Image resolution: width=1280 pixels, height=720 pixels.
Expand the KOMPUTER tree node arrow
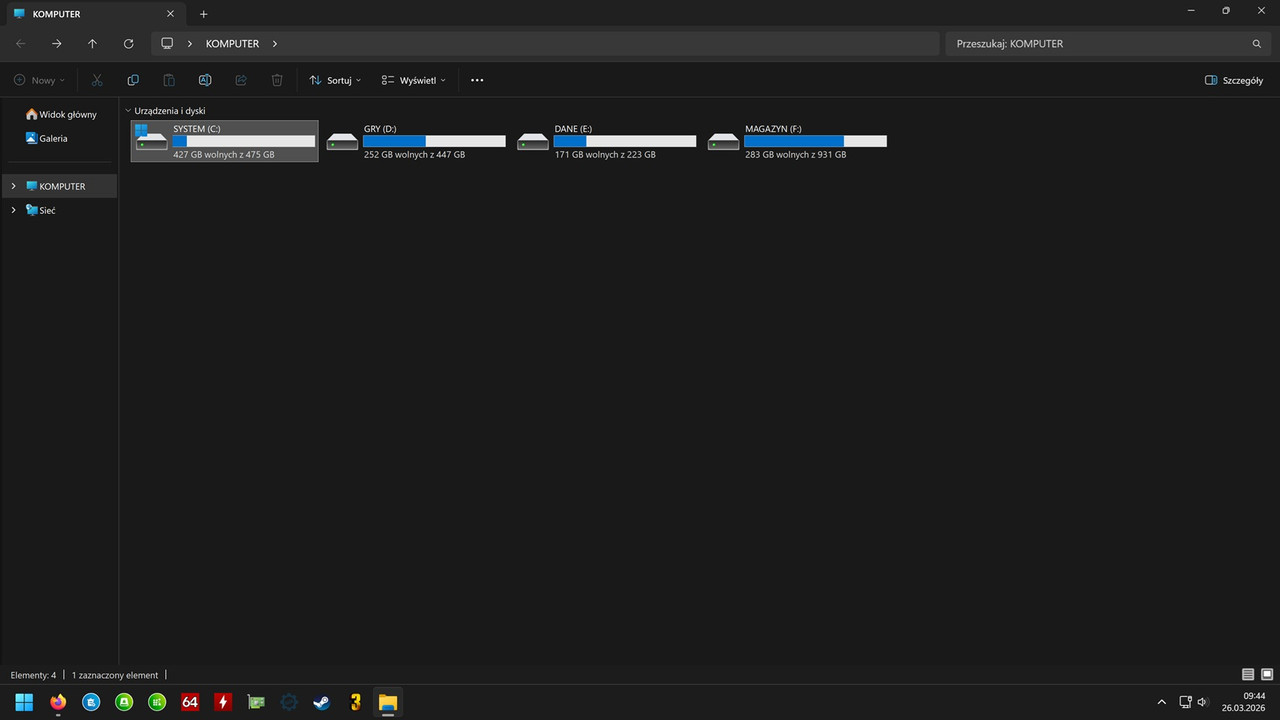pos(13,186)
